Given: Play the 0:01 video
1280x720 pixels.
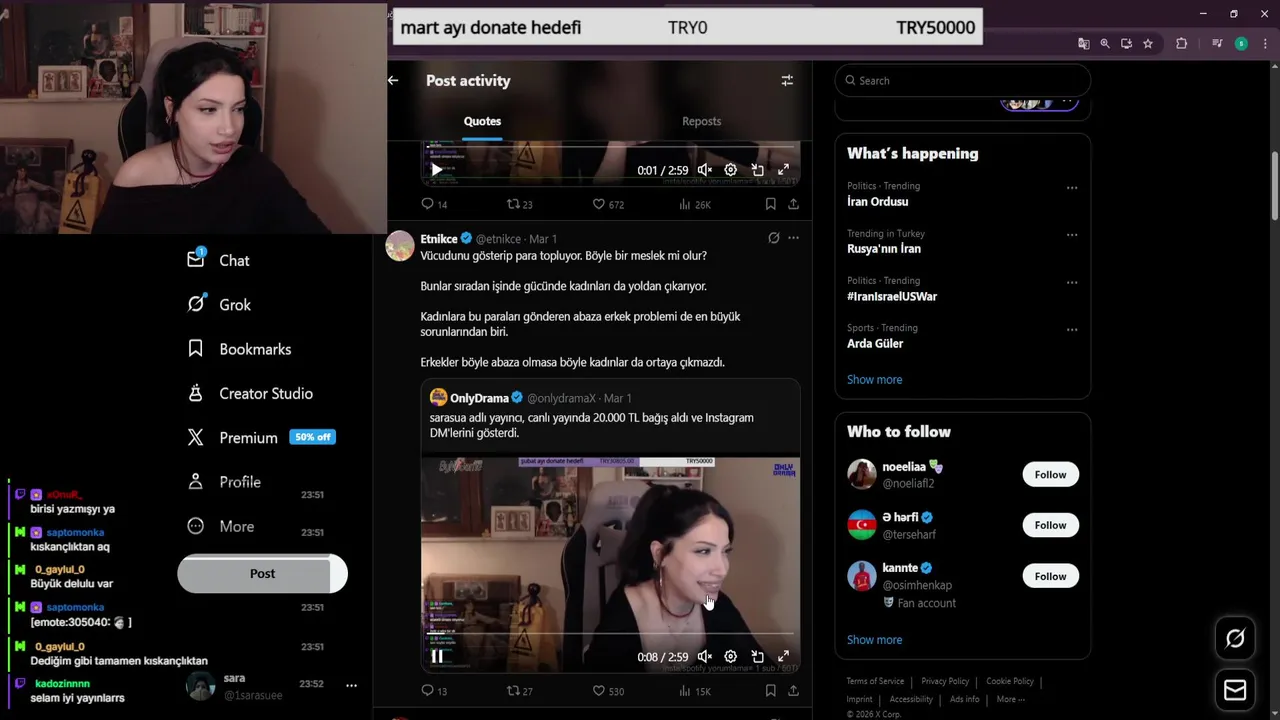Looking at the screenshot, I should click(x=437, y=170).
